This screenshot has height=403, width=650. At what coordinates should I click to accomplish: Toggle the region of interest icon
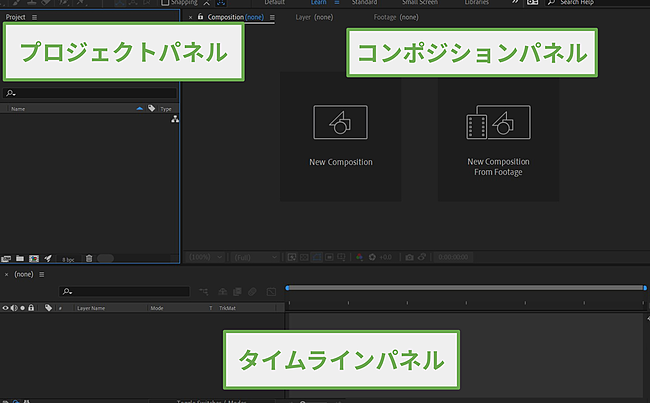(x=329, y=257)
